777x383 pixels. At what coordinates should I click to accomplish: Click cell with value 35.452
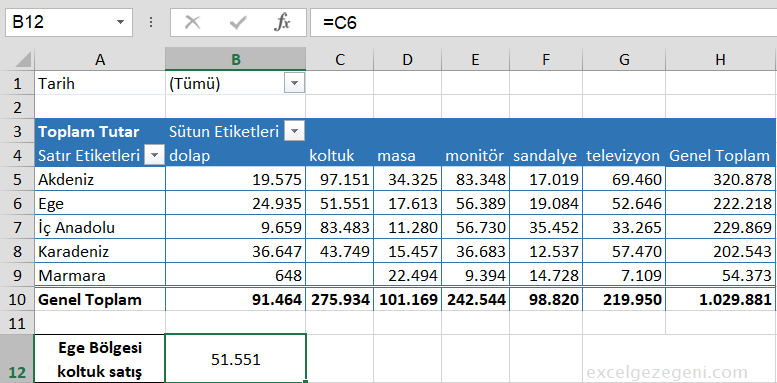tap(546, 227)
